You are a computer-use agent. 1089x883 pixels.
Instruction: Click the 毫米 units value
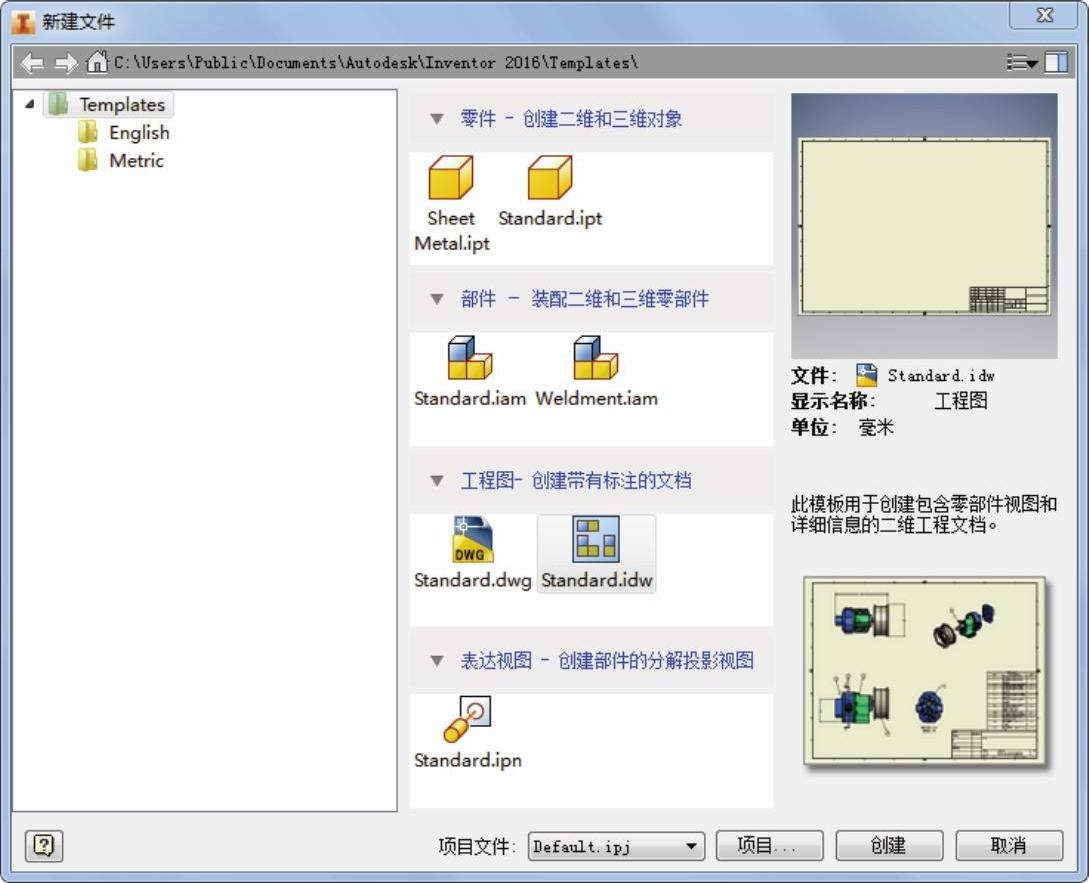[876, 427]
